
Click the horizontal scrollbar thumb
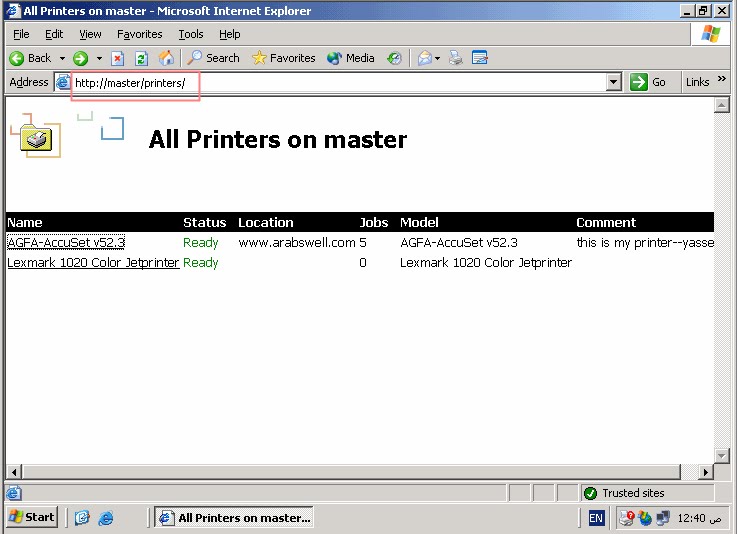coord(351,472)
